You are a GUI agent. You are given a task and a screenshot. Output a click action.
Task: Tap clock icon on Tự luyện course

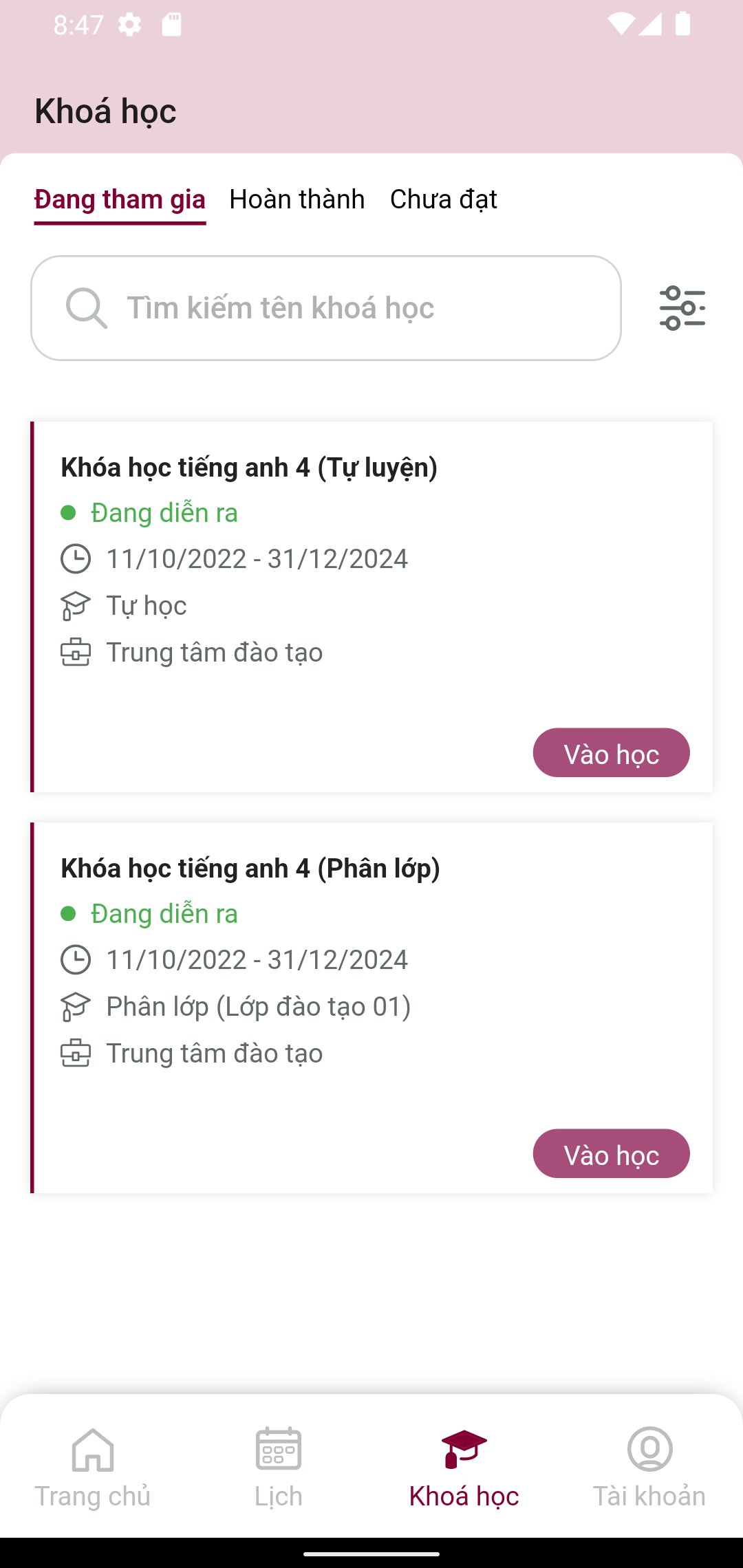[76, 558]
